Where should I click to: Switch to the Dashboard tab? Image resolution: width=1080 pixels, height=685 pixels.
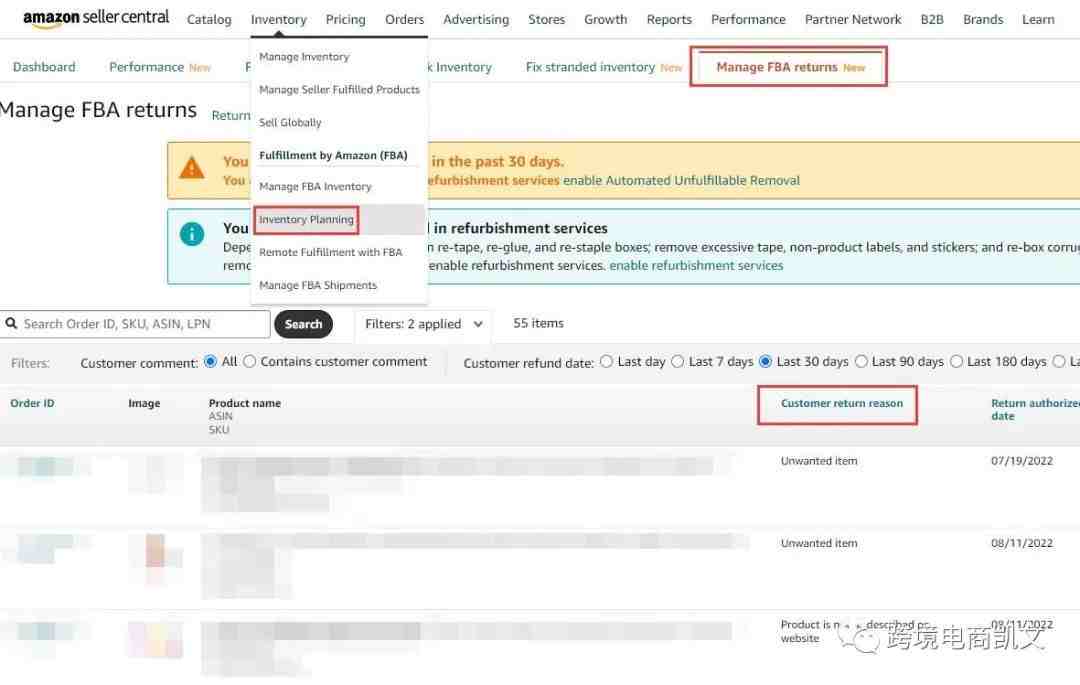click(44, 67)
